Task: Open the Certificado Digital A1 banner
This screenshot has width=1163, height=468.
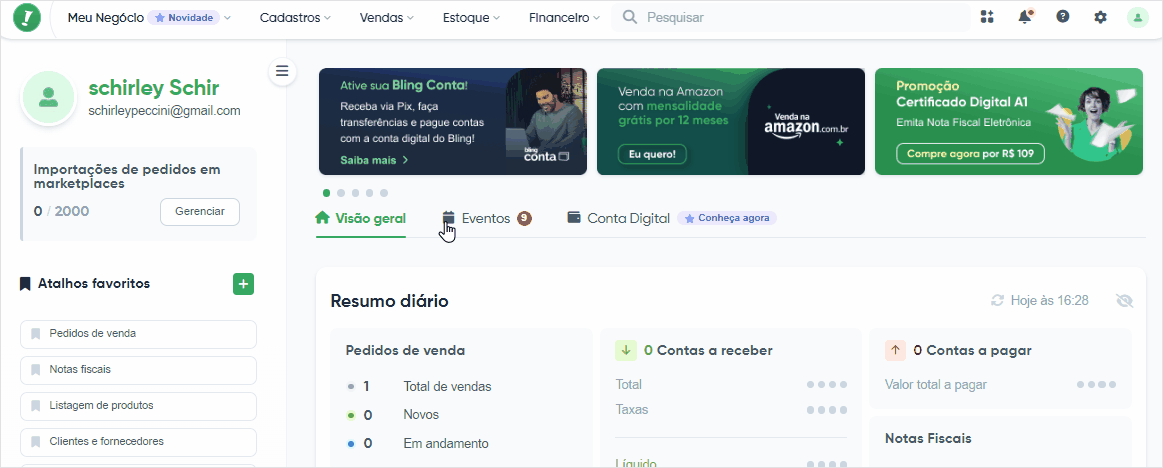Action: tap(1009, 122)
